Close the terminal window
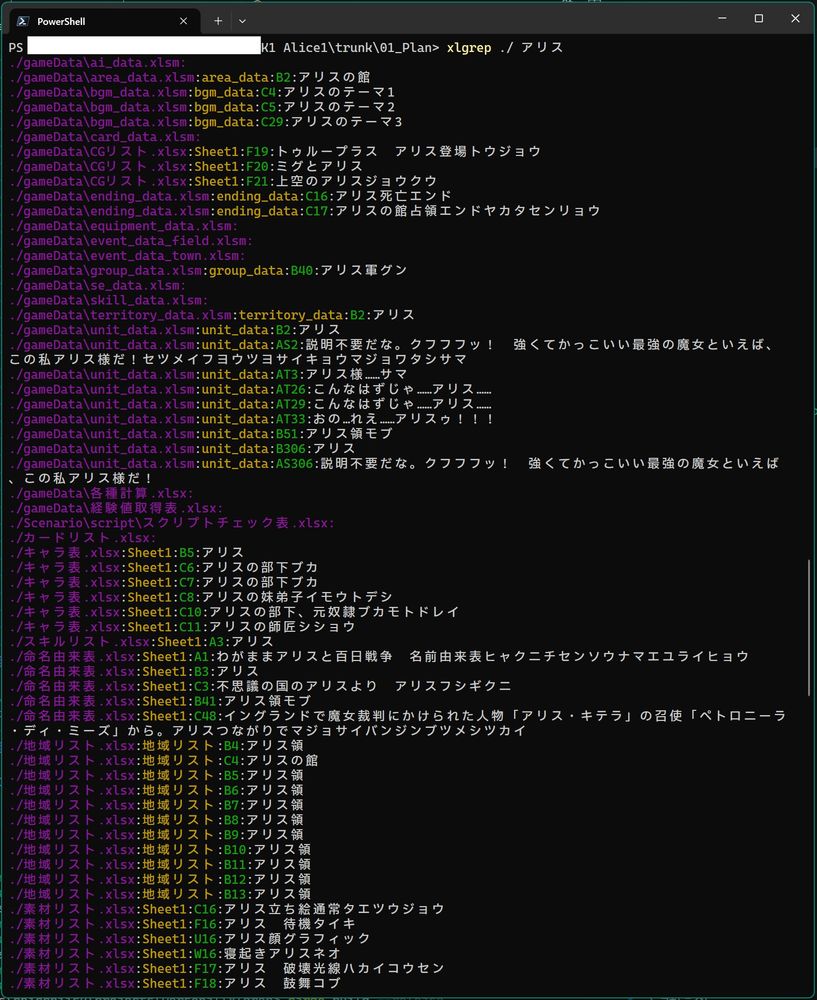 [795, 18]
